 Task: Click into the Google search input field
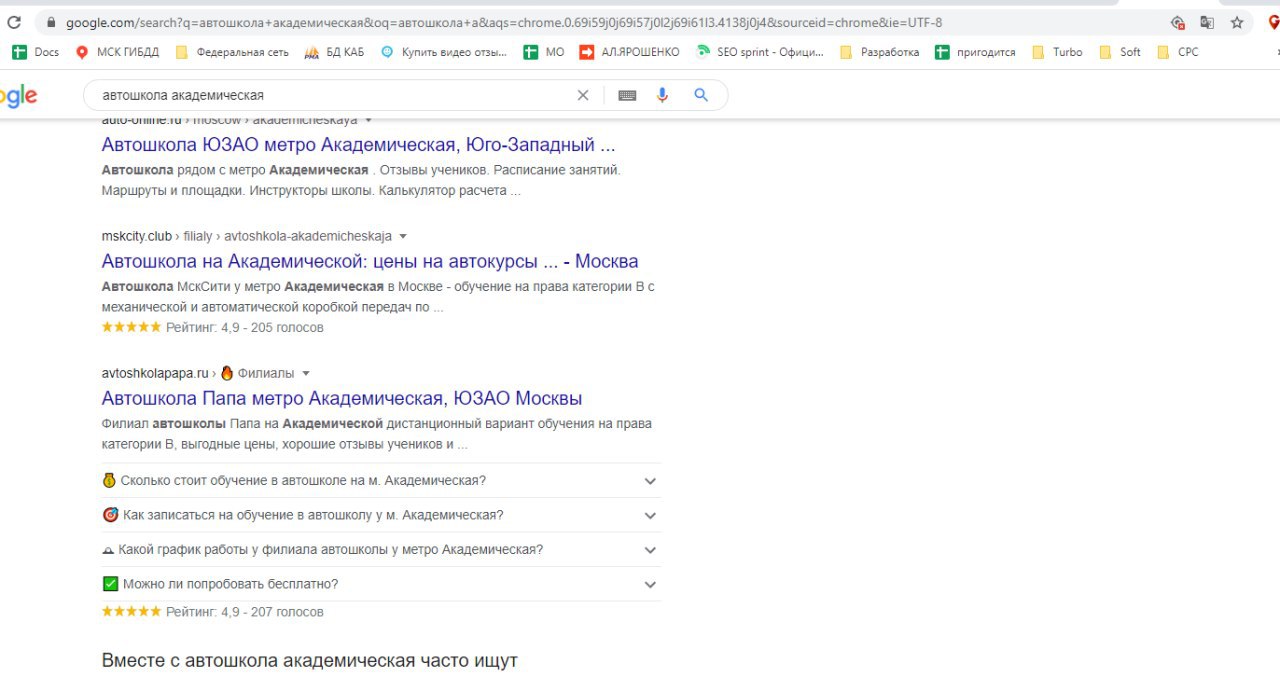[335, 95]
